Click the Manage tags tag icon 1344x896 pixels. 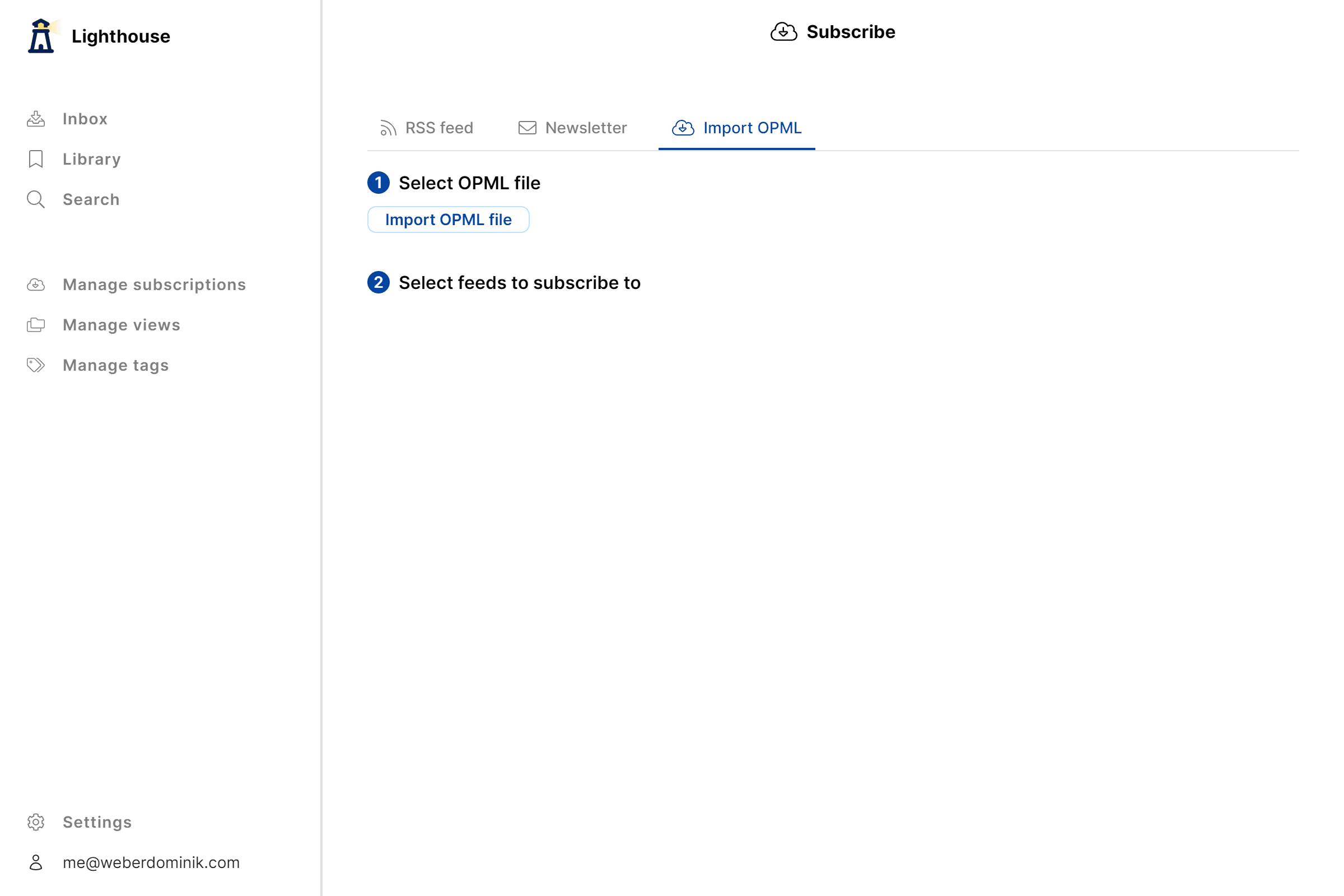(x=36, y=365)
